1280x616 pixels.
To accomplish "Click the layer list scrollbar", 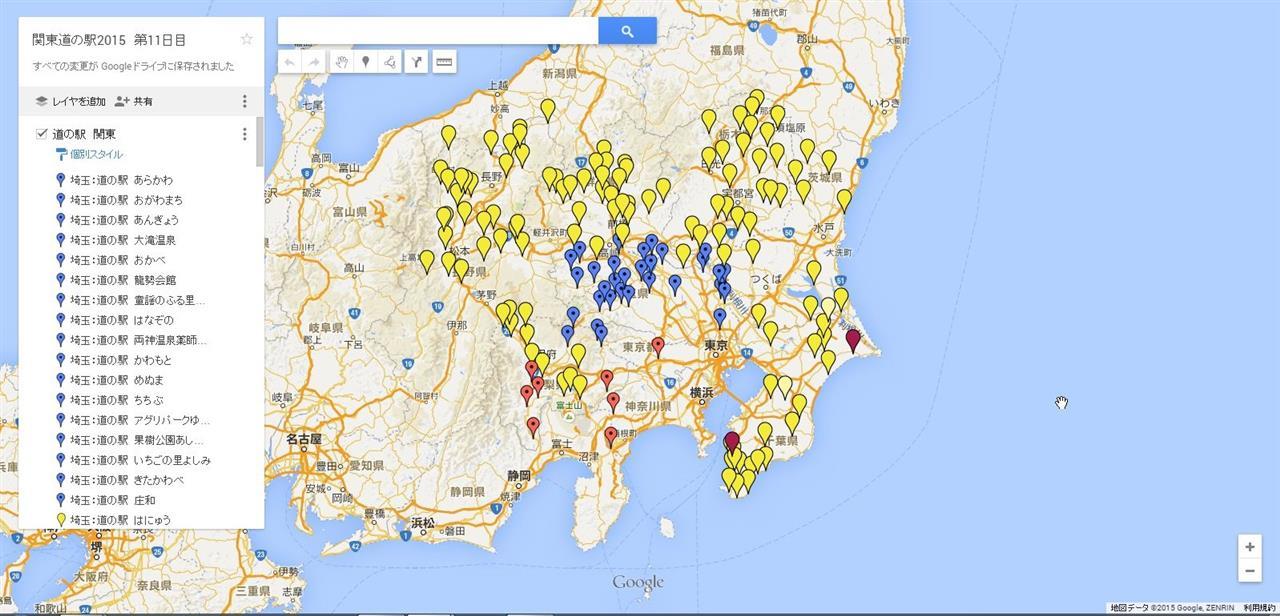I will pos(260,143).
